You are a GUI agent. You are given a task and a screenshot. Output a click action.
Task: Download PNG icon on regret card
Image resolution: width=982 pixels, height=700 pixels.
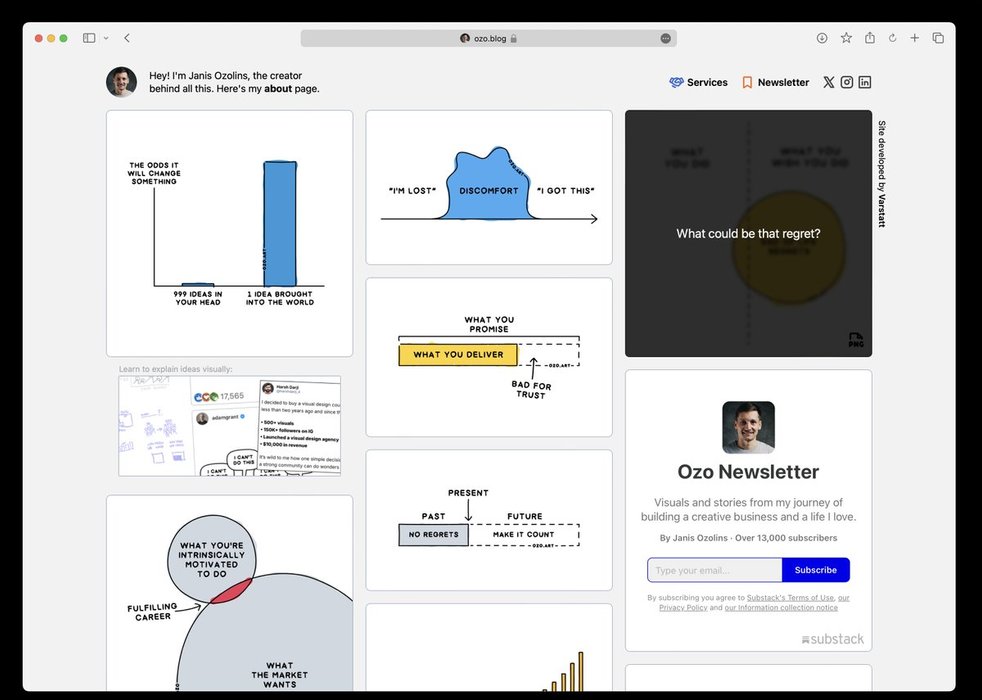tap(856, 340)
